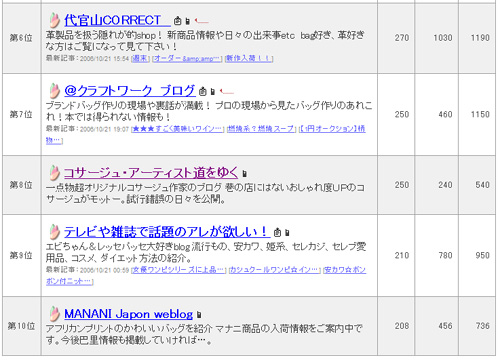Click the PC site icon after @クラフトワーク ブログ
500x362 pixels.
click(203, 91)
